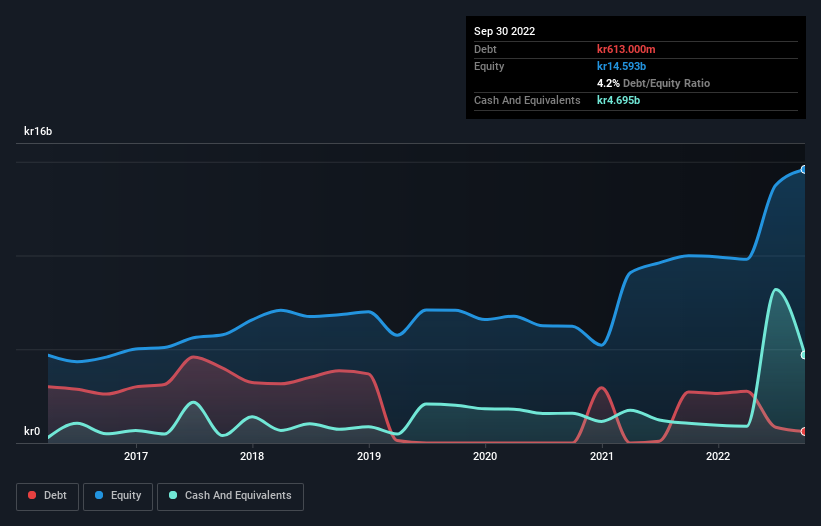Click the red Debt endpoint marker

coord(804,432)
